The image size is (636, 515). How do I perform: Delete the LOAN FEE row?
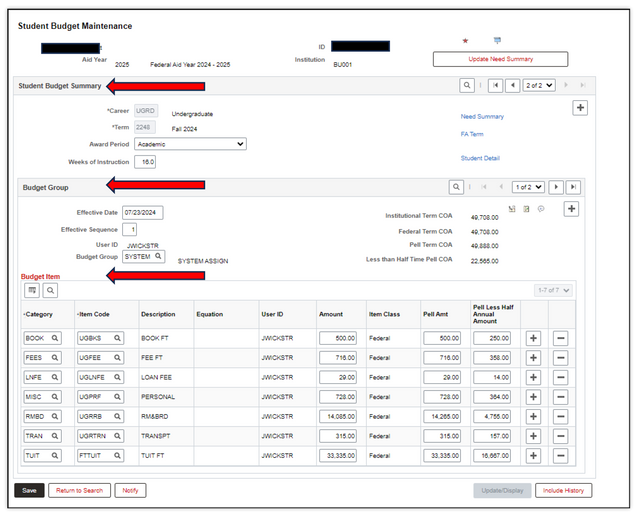coord(561,377)
